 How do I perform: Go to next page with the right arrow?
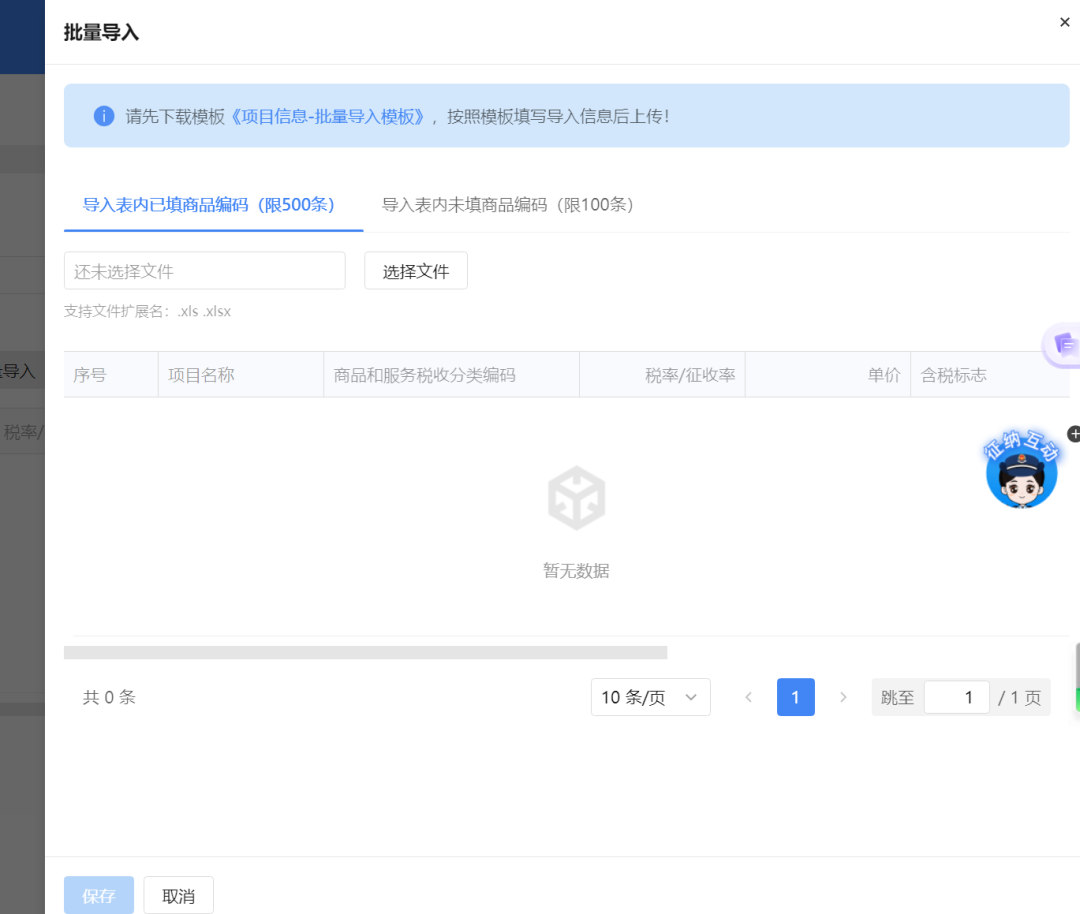point(843,697)
